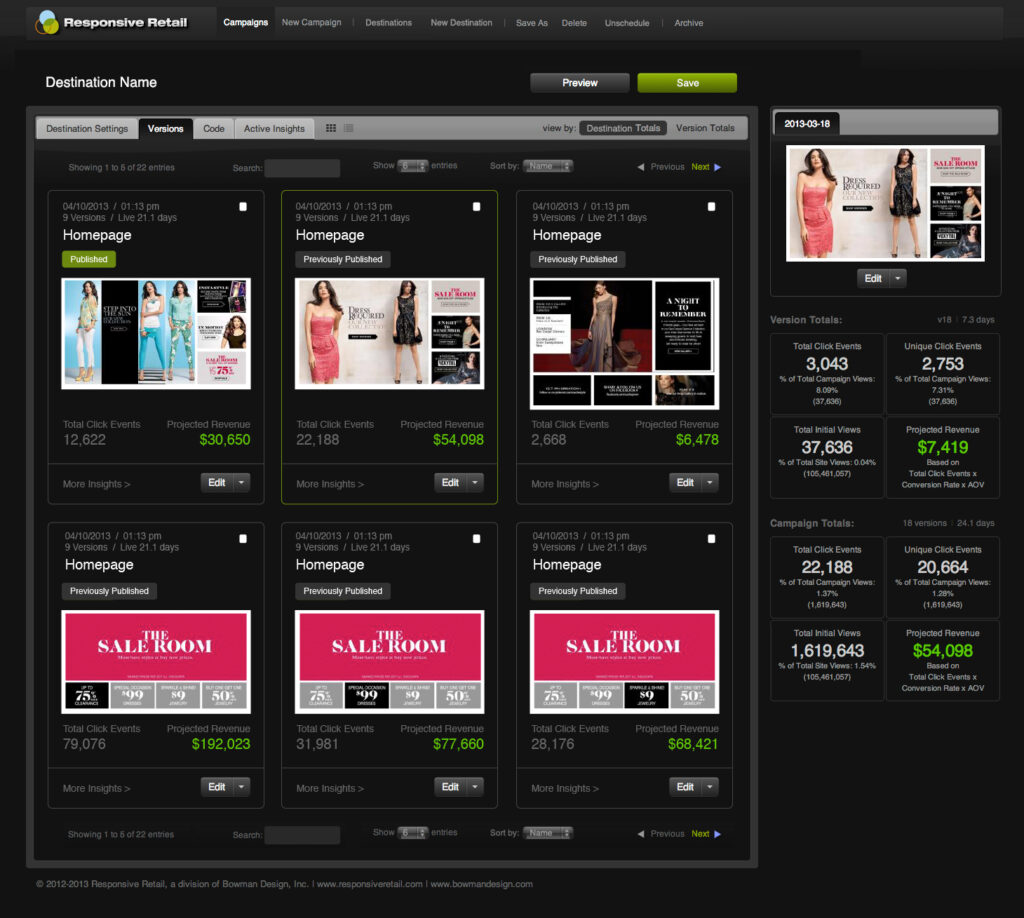Open top Show entries dropdown
Screen dimensions: 1024x918
coord(413,166)
